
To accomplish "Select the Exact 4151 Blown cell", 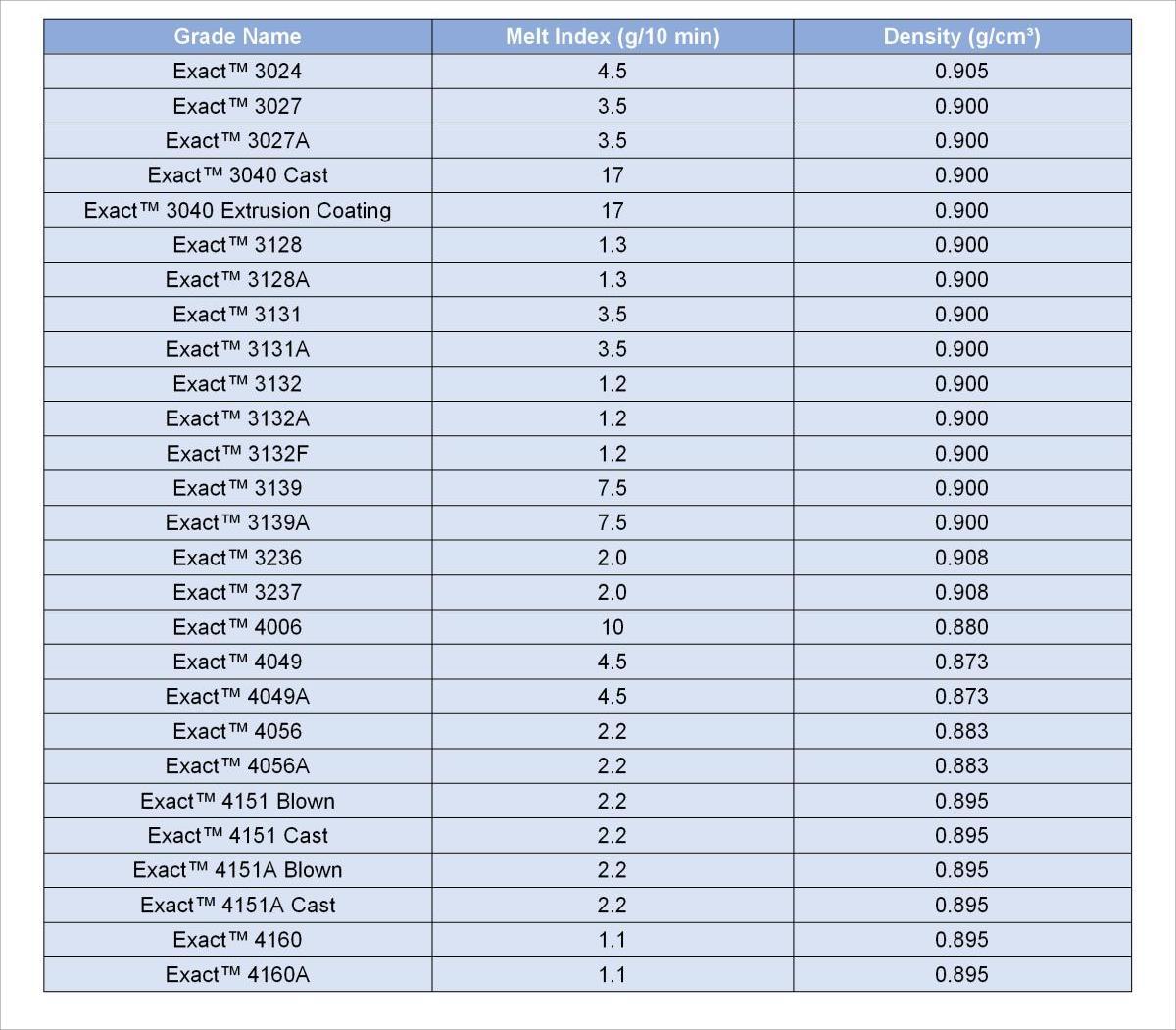I will tap(238, 801).
